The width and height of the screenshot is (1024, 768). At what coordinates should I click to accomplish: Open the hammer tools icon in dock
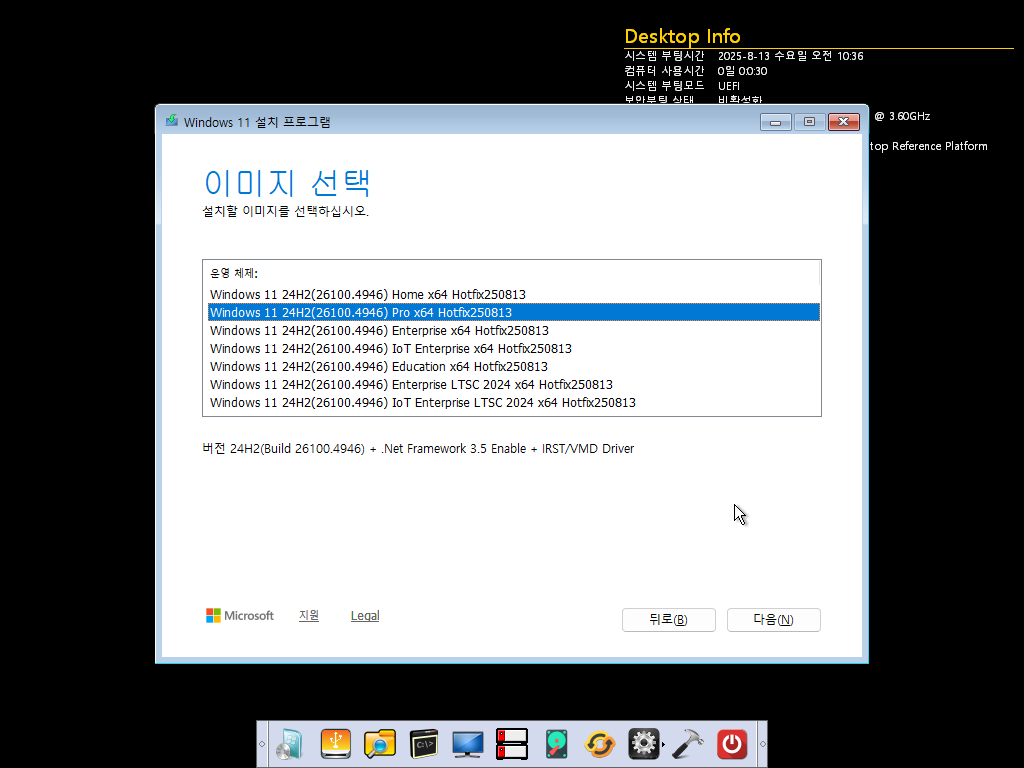[688, 744]
